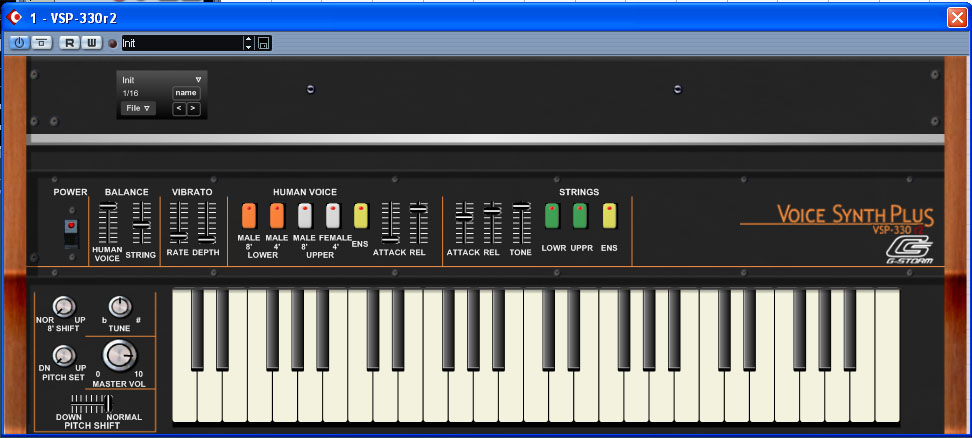The image size is (972, 438).
Task: Toggle the Male 4' lower orange button
Action: coord(276,216)
